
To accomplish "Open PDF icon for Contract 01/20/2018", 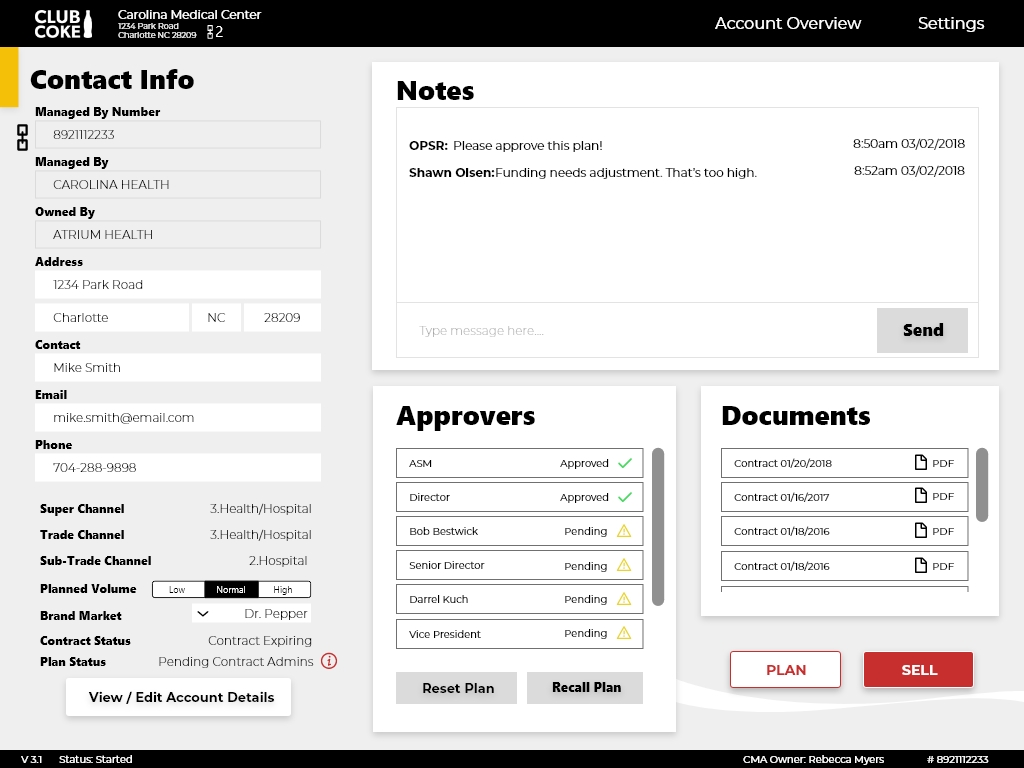I will pos(921,462).
